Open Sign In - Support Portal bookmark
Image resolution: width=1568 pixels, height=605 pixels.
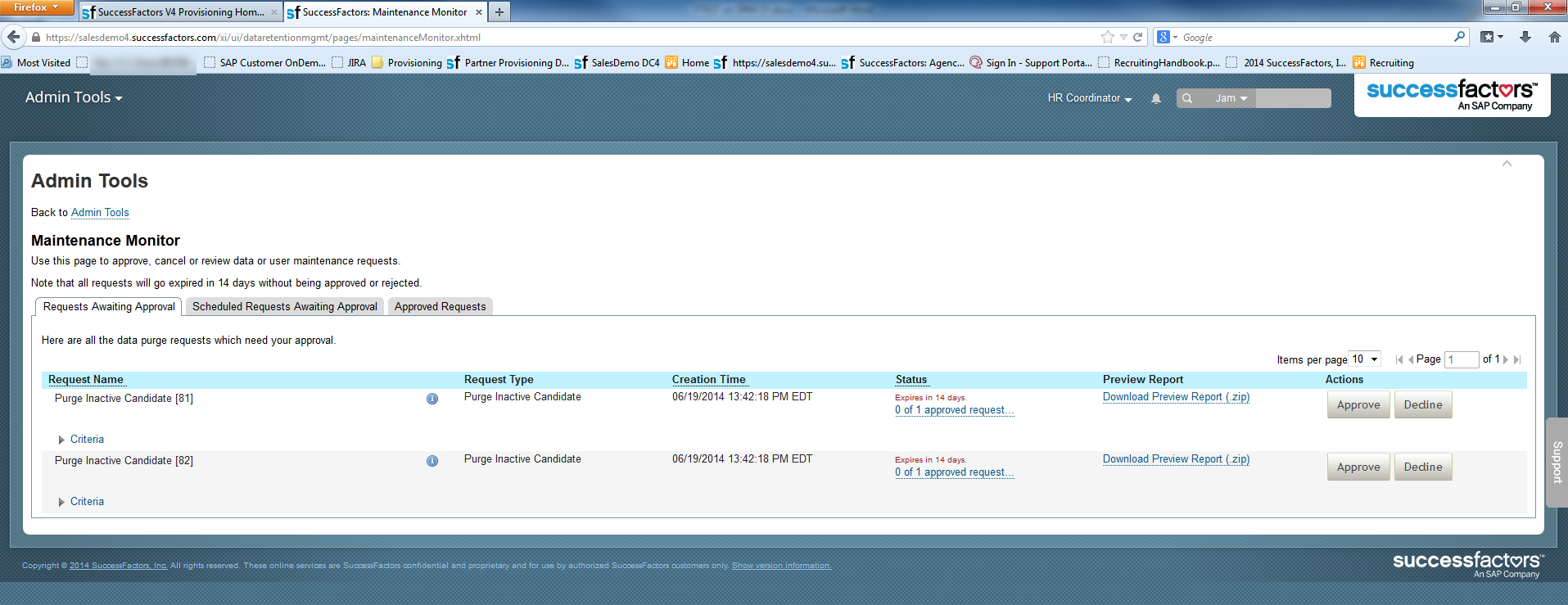tap(1031, 62)
